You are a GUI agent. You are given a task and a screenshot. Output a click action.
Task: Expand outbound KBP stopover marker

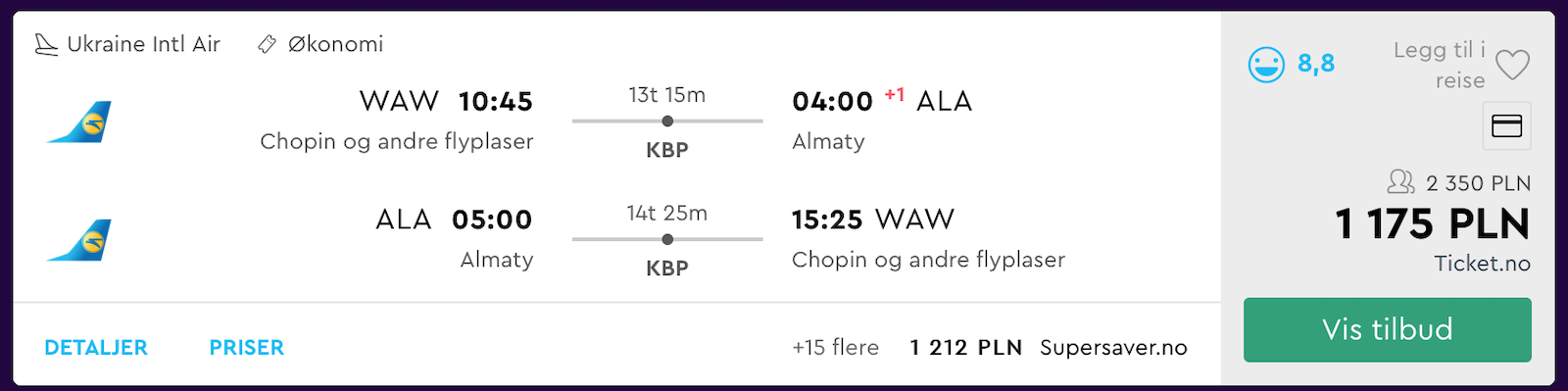(x=667, y=122)
